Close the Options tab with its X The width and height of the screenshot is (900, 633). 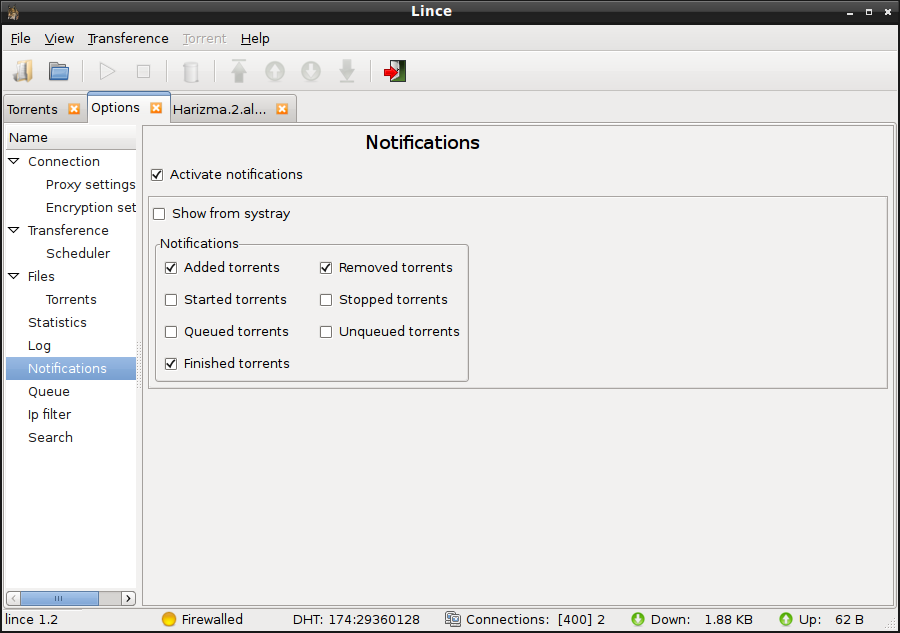coord(156,108)
